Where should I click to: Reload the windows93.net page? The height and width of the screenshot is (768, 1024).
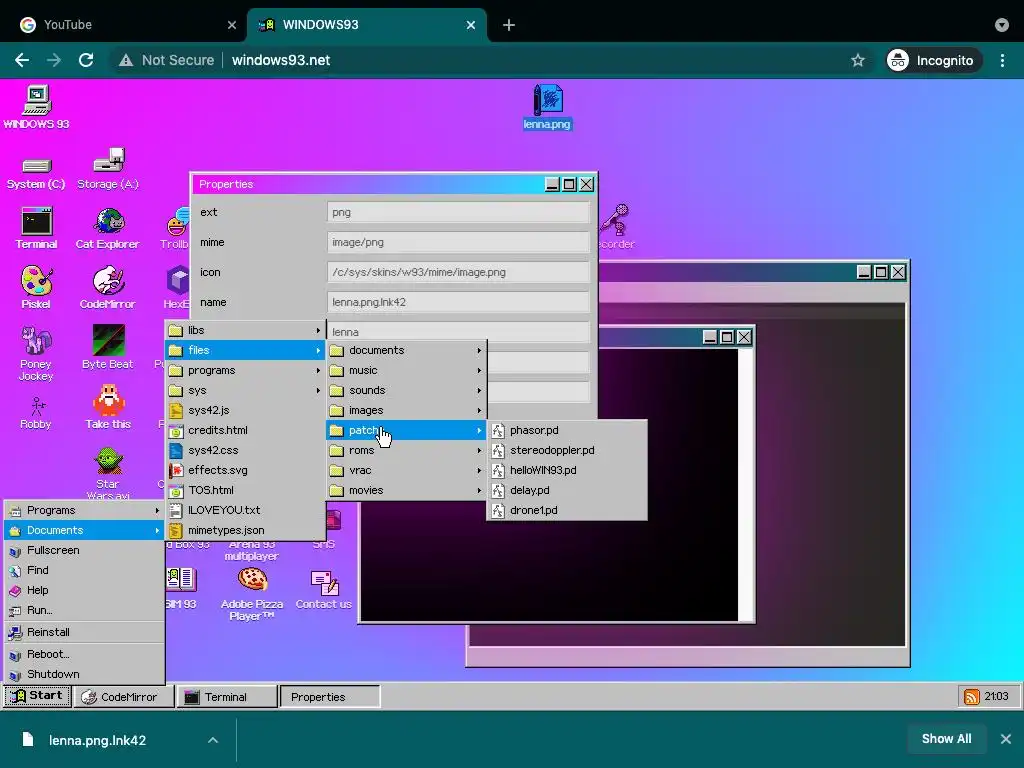pyautogui.click(x=86, y=60)
